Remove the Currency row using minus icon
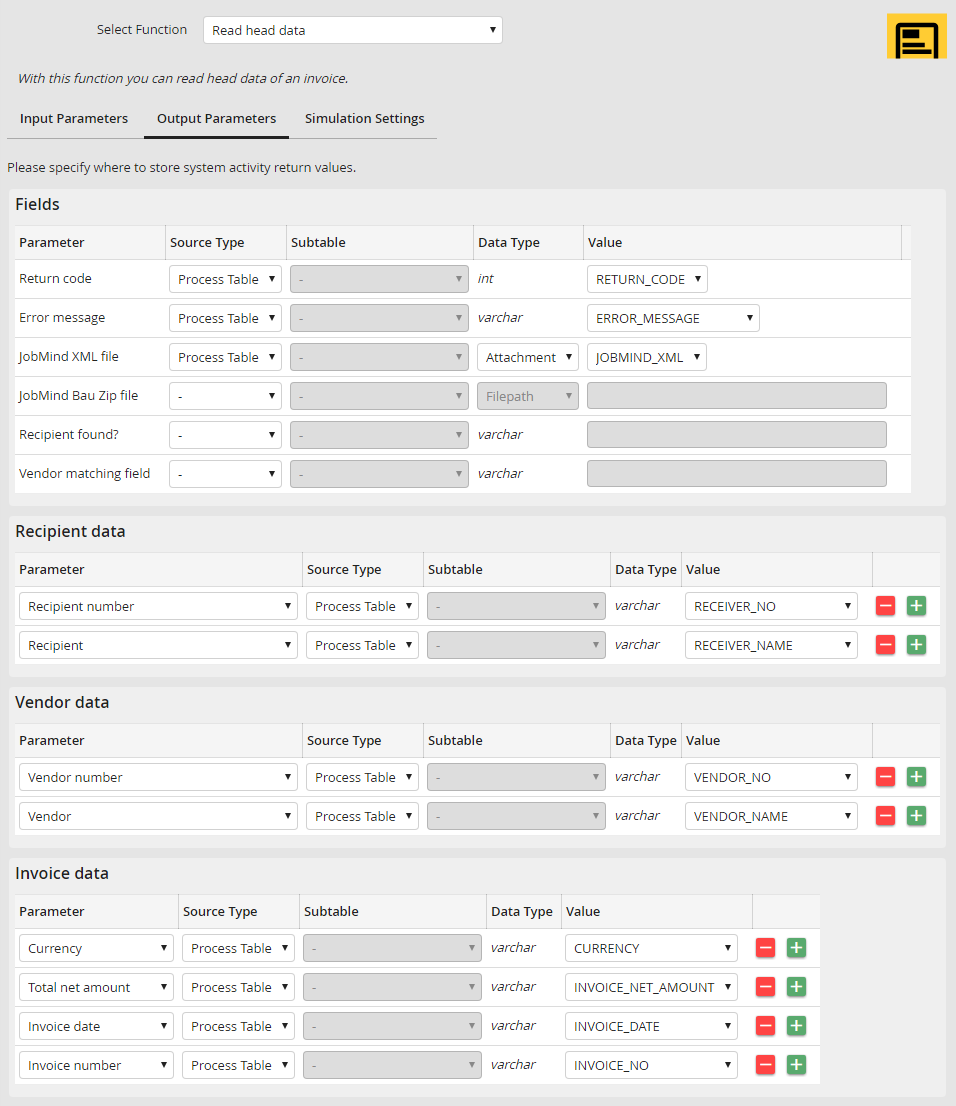Screen dimensions: 956x1106 pyautogui.click(x=766, y=948)
